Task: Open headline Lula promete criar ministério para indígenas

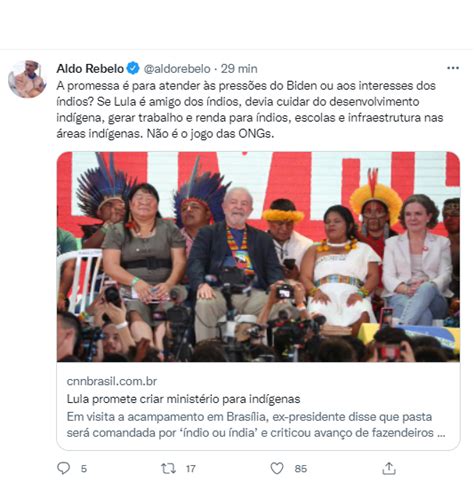Action: (183, 399)
